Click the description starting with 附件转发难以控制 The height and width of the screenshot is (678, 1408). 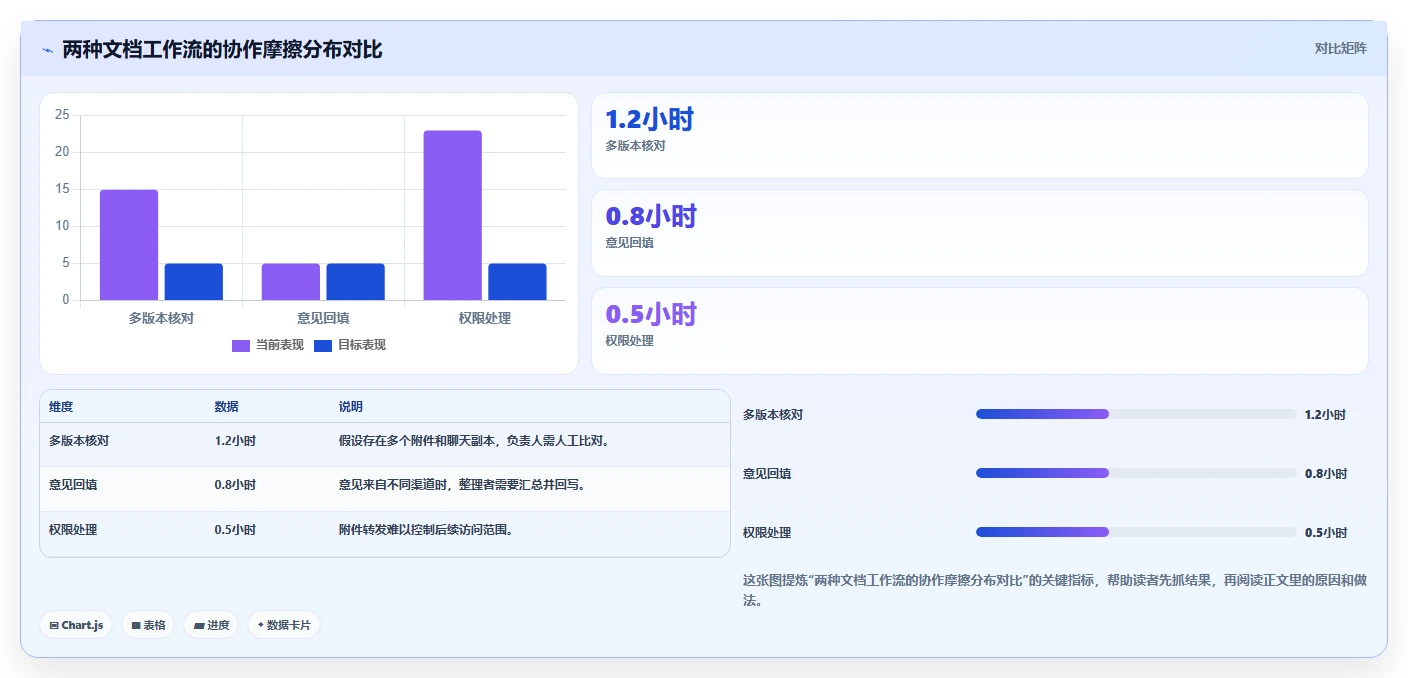(x=427, y=530)
